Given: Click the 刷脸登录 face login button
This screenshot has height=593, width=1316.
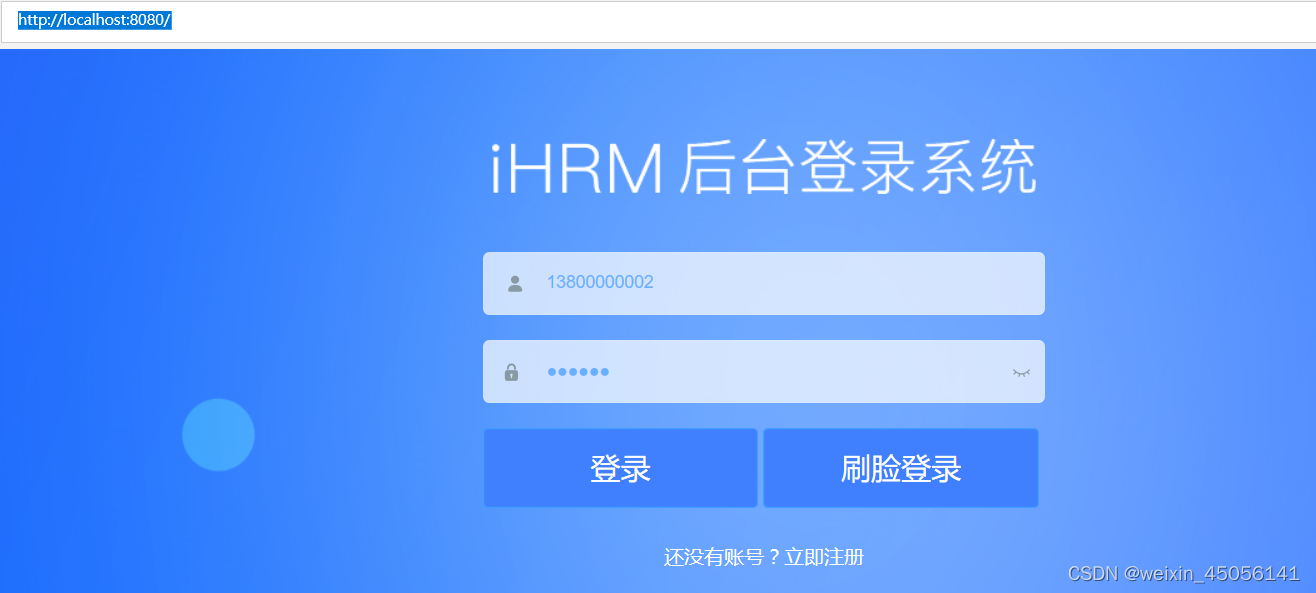Looking at the screenshot, I should (x=900, y=467).
